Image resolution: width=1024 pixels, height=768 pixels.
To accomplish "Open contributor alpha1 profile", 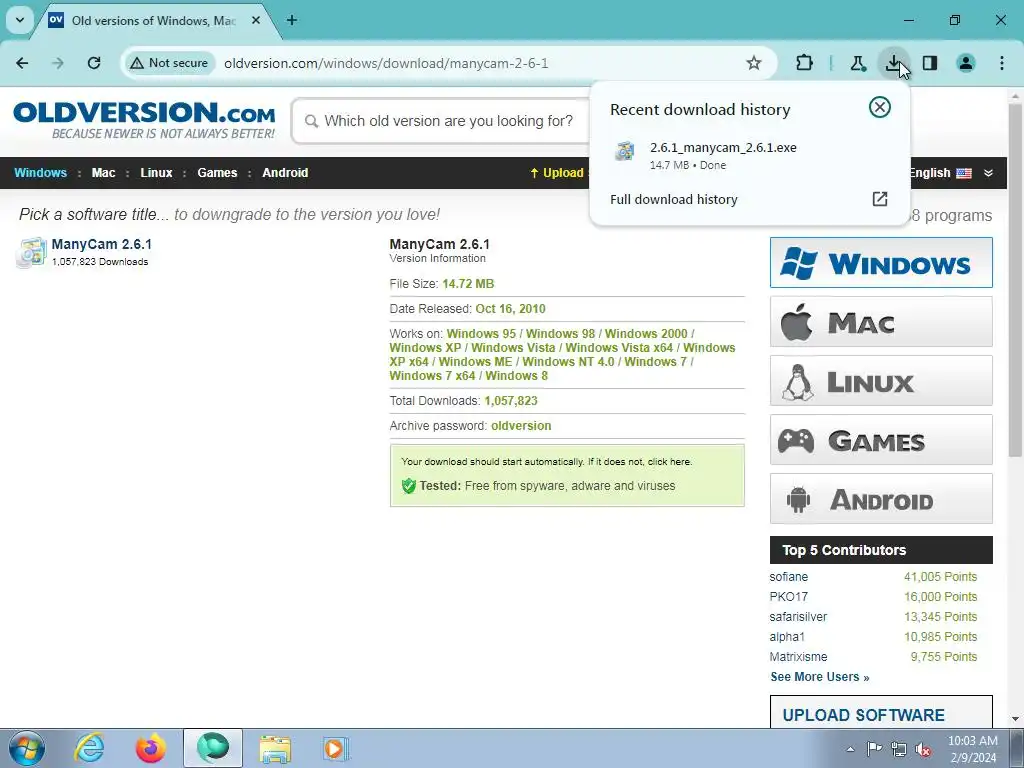I will point(787,637).
